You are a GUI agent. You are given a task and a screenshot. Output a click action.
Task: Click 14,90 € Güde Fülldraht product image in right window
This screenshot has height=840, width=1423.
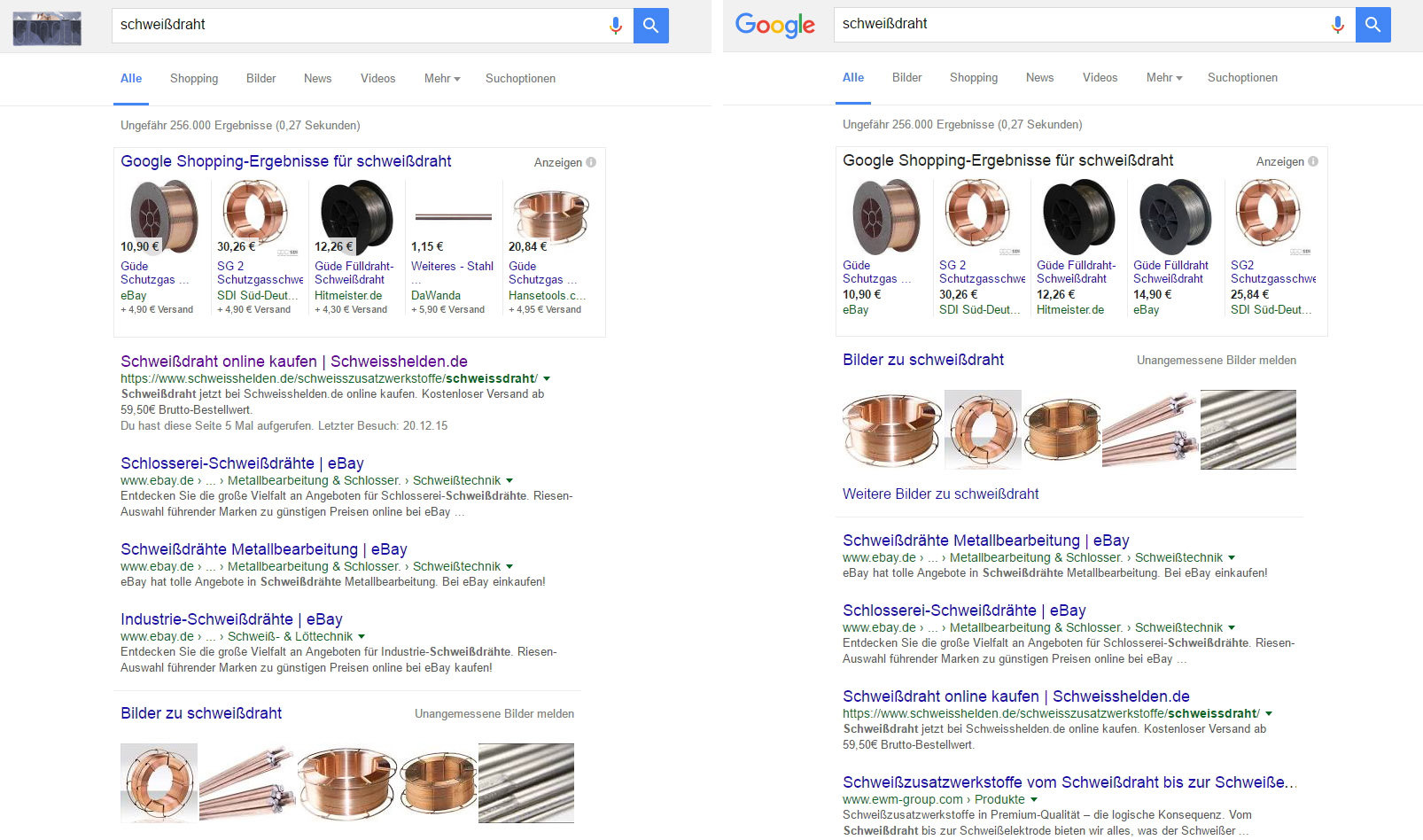(1175, 217)
